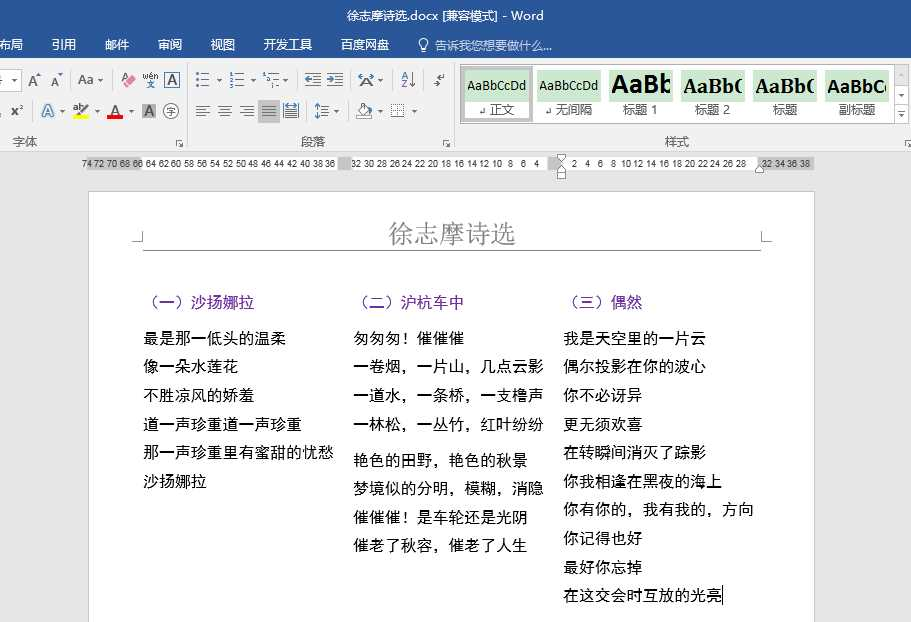This screenshot has width=911, height=622.
Task: Apply character border icon
Action: pos(172,80)
